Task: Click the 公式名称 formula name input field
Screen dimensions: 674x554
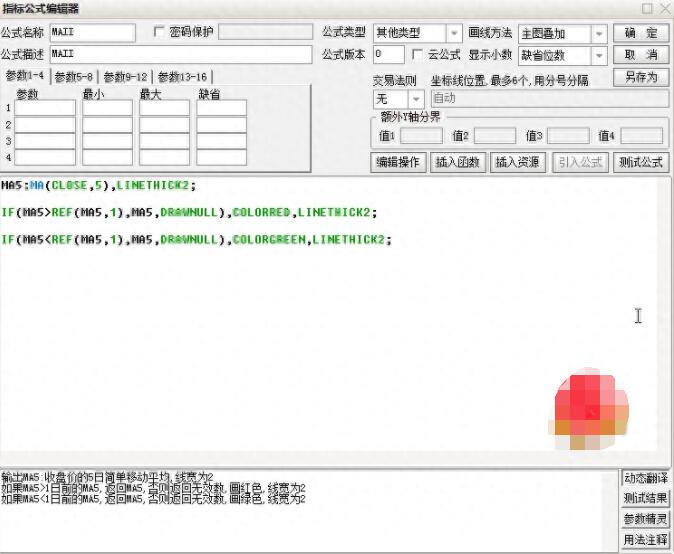Action: [91, 33]
